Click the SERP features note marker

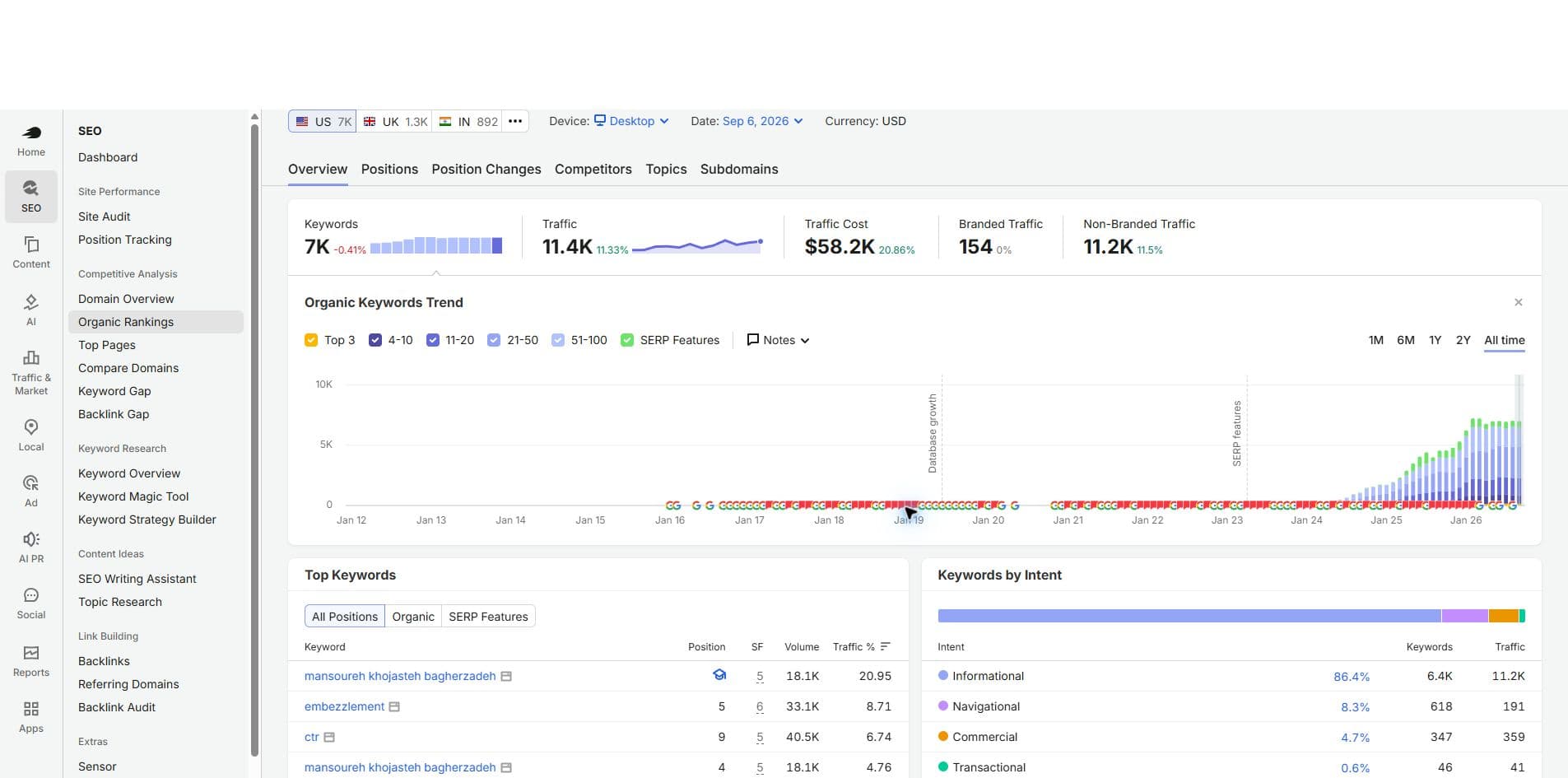click(x=1236, y=434)
